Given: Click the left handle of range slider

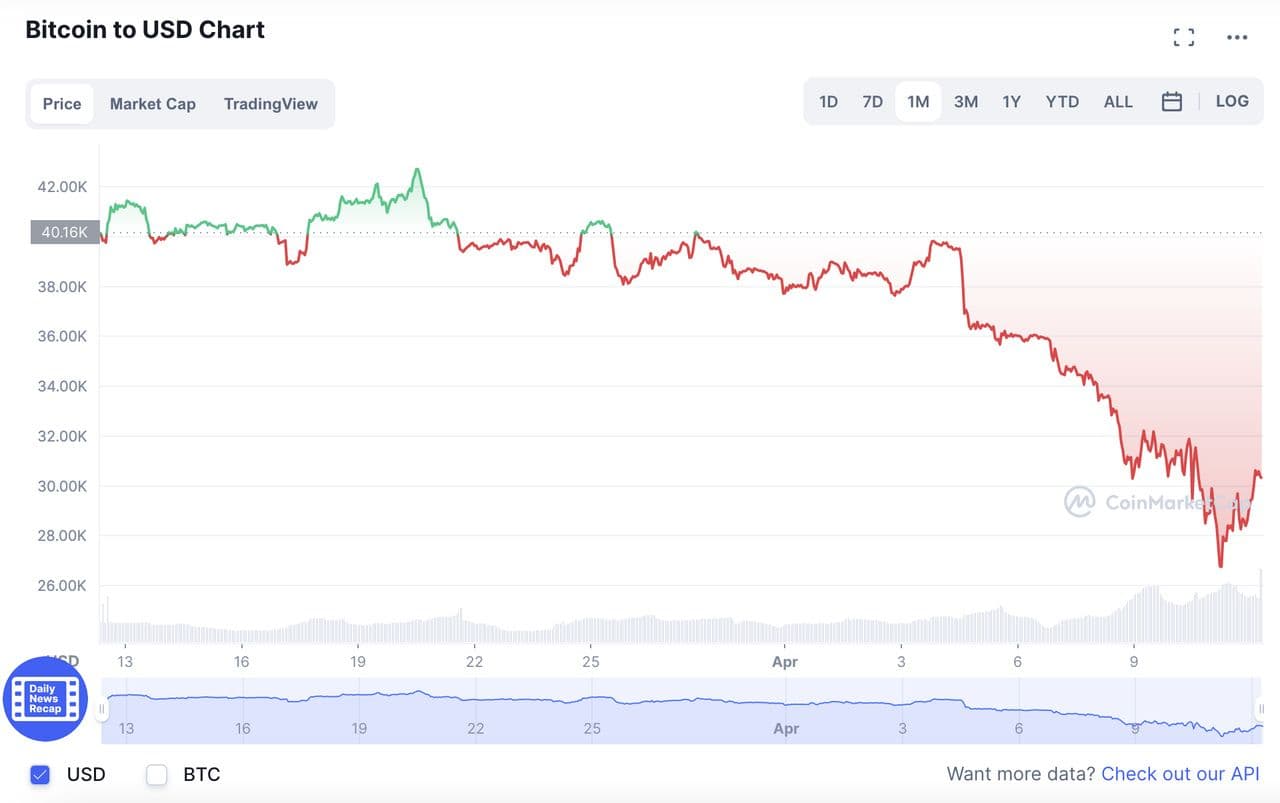Looking at the screenshot, I should point(101,710).
